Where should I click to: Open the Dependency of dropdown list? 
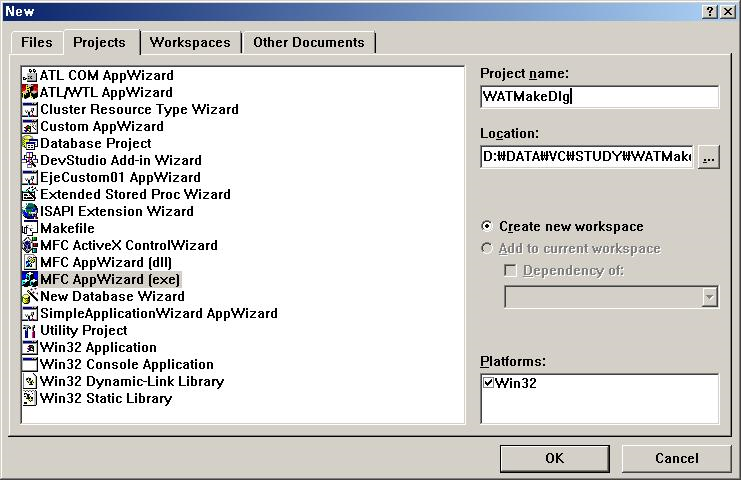pos(709,297)
